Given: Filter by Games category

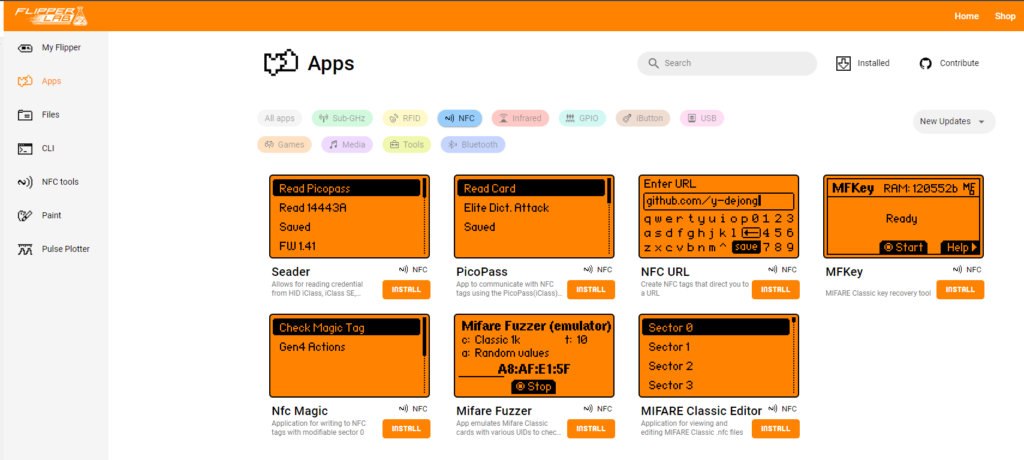Looking at the screenshot, I should [285, 144].
